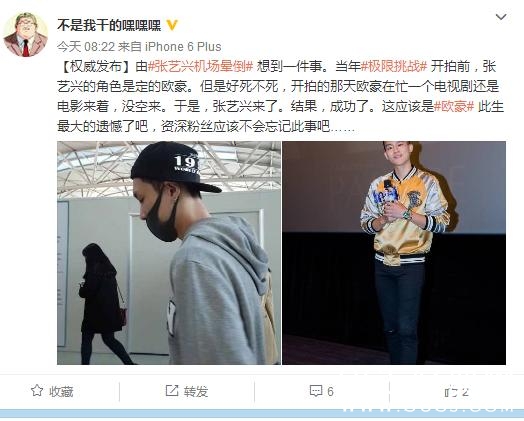Click the 收藏 label

61,391
